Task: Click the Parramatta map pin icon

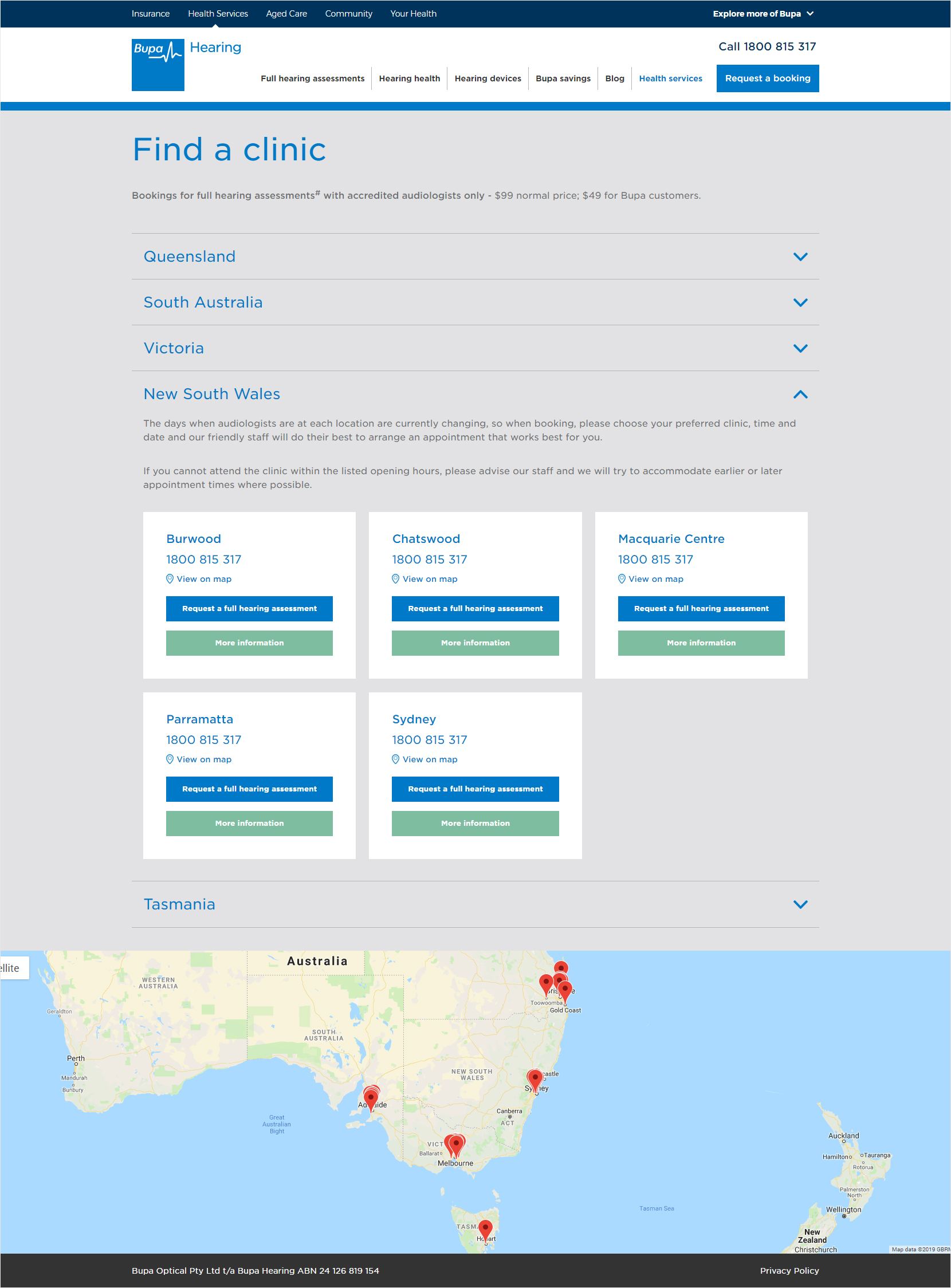Action: point(170,759)
